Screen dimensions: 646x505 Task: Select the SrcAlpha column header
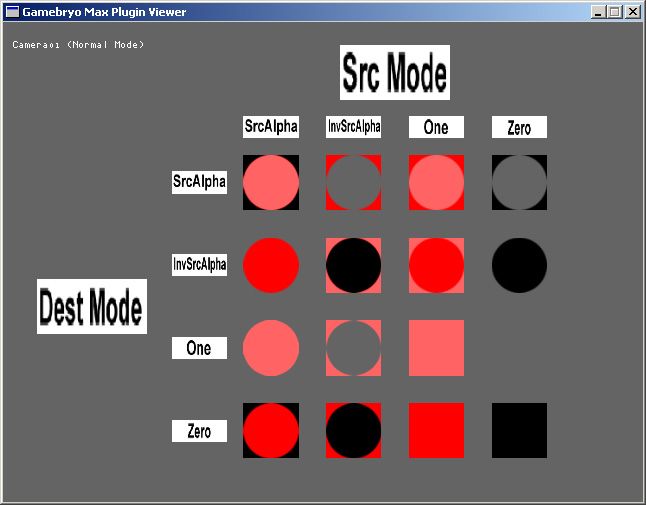click(x=271, y=127)
